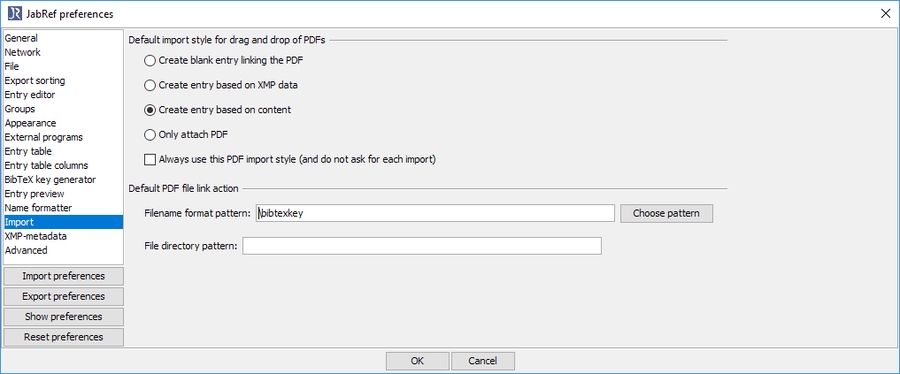This screenshot has width=900, height=374.
Task: Go to File preferences
Action: tap(63, 67)
